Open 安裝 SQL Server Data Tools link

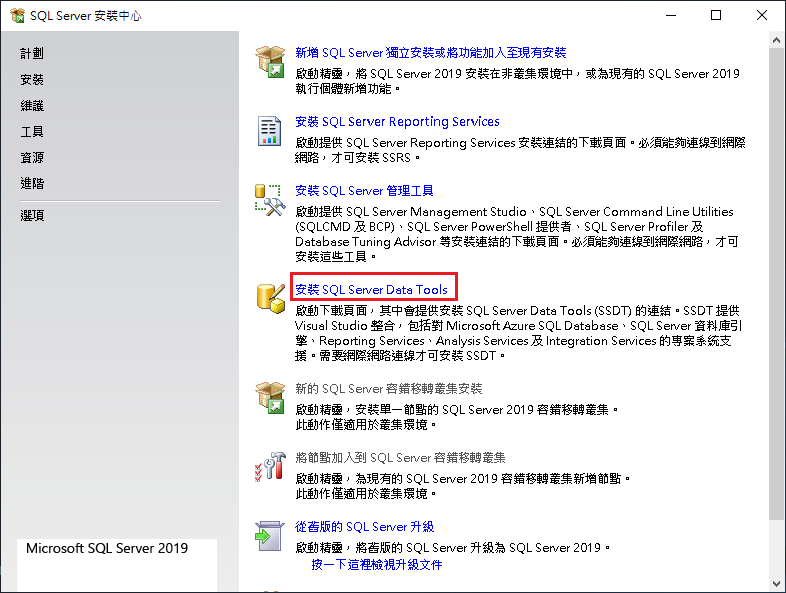(x=372, y=290)
